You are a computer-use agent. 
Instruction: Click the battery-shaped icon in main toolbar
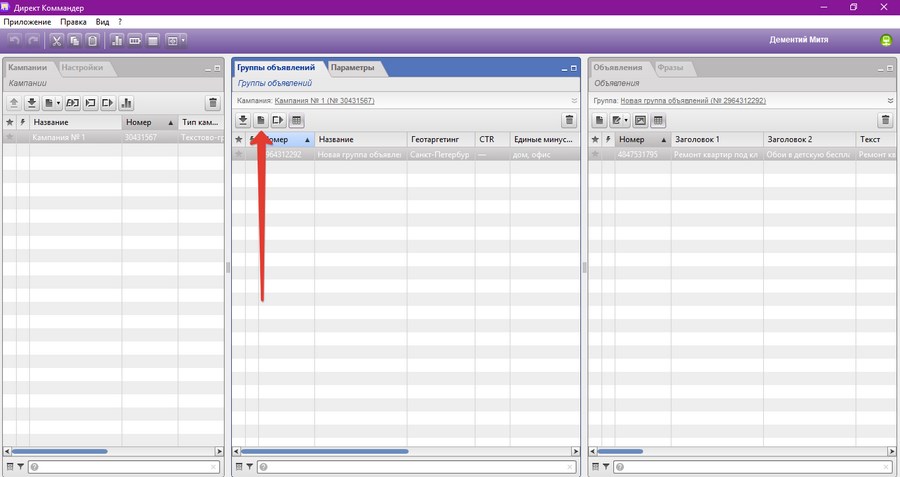point(135,40)
